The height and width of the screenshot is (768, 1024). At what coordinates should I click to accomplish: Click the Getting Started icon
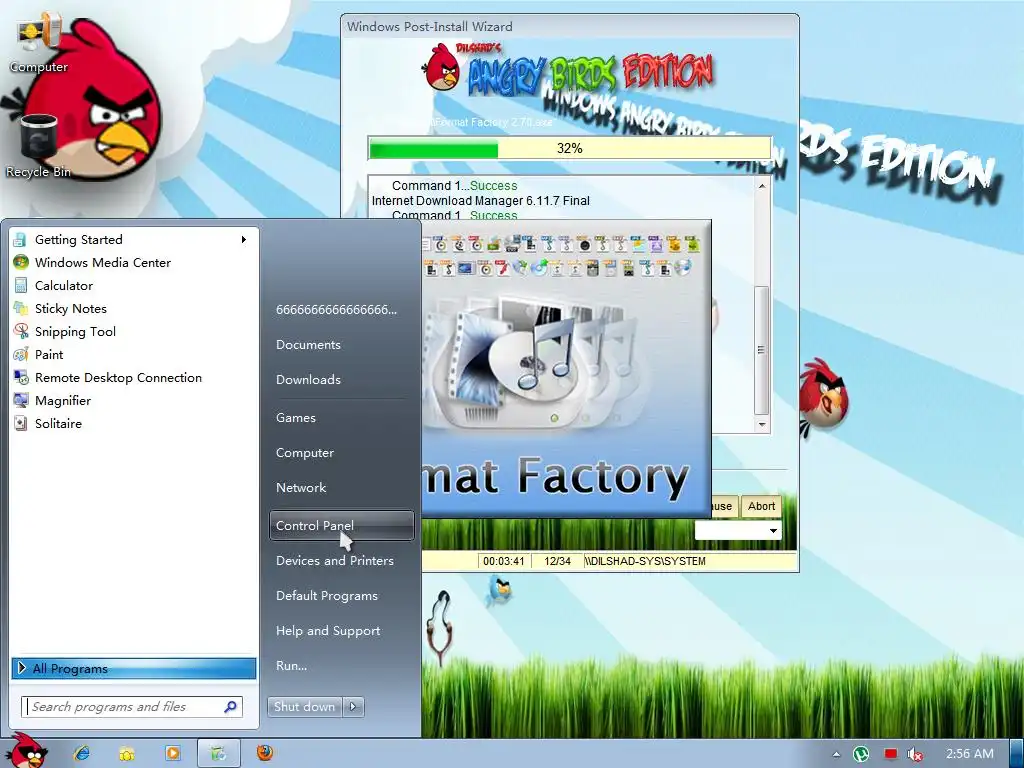[x=21, y=240]
